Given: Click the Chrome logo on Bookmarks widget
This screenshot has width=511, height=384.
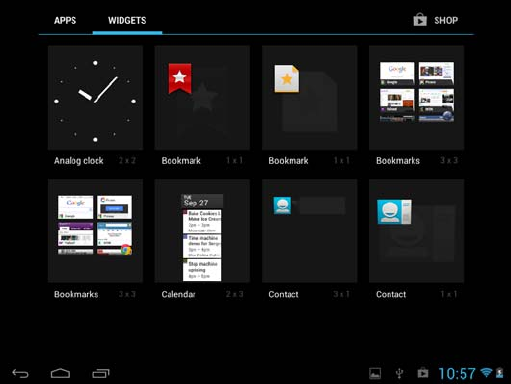Looking at the screenshot, I should coord(126,250).
